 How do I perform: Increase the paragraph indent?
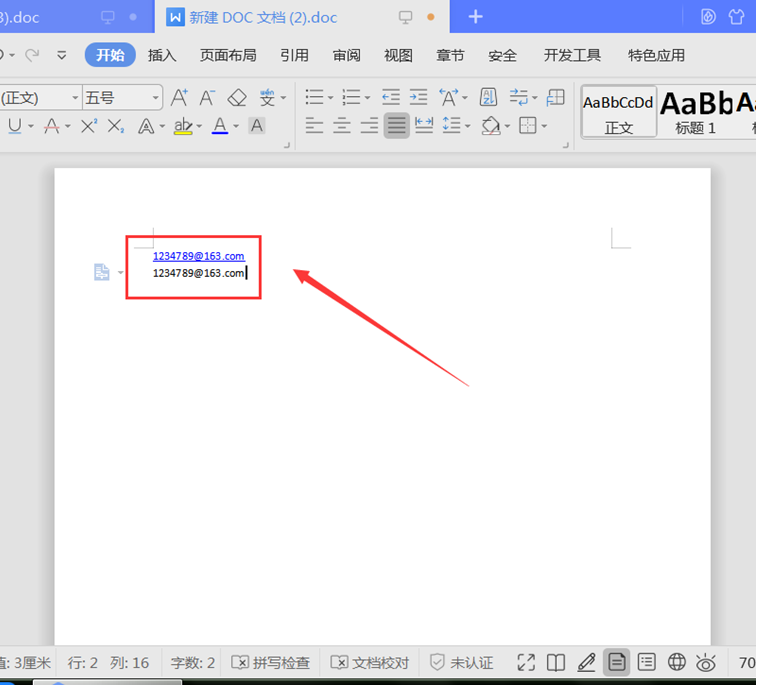click(x=418, y=98)
